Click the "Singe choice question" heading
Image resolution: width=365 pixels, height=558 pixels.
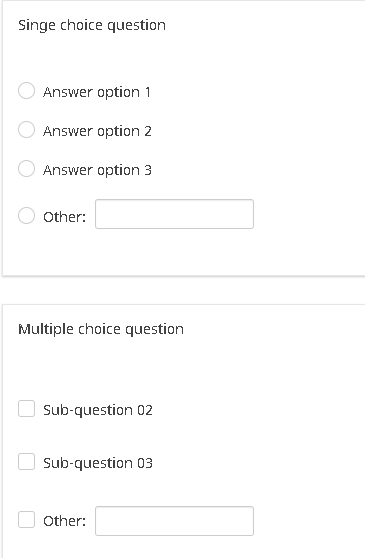(92, 26)
